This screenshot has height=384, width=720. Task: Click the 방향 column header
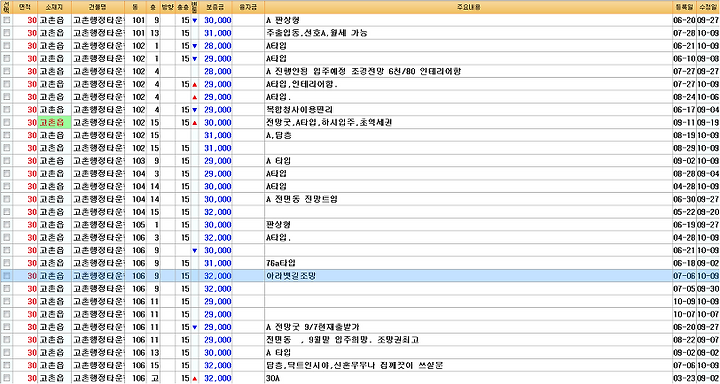click(x=168, y=7)
